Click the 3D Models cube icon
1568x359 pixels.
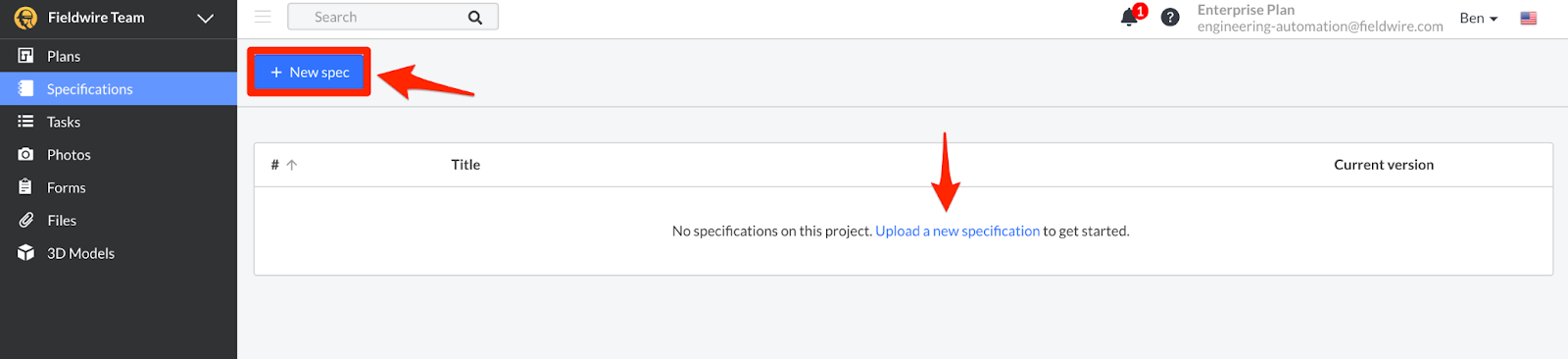25,253
